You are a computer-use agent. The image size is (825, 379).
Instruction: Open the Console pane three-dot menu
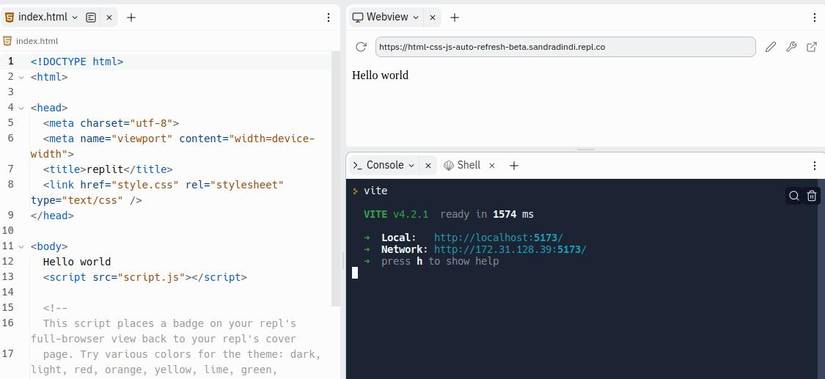pos(814,165)
